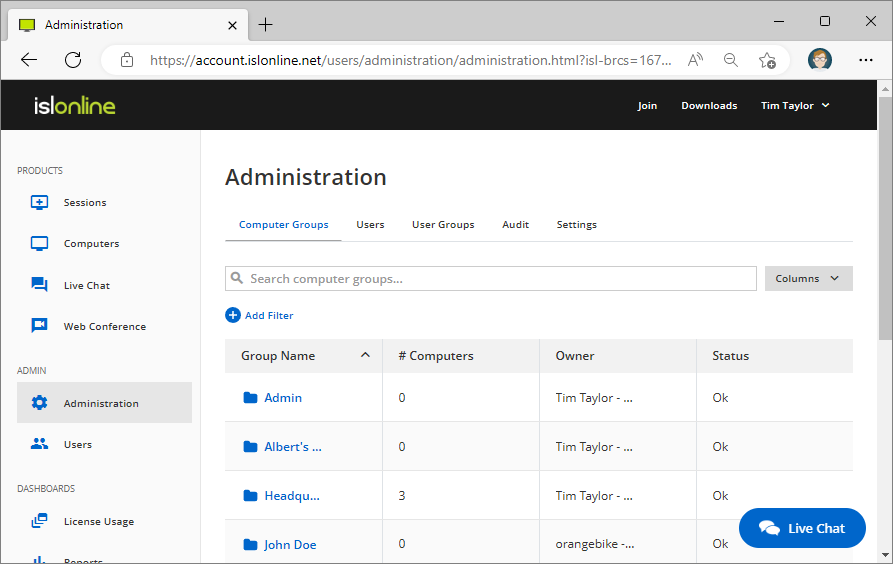The width and height of the screenshot is (893, 564).
Task: Switch to the Audit tab
Action: pyautogui.click(x=515, y=225)
